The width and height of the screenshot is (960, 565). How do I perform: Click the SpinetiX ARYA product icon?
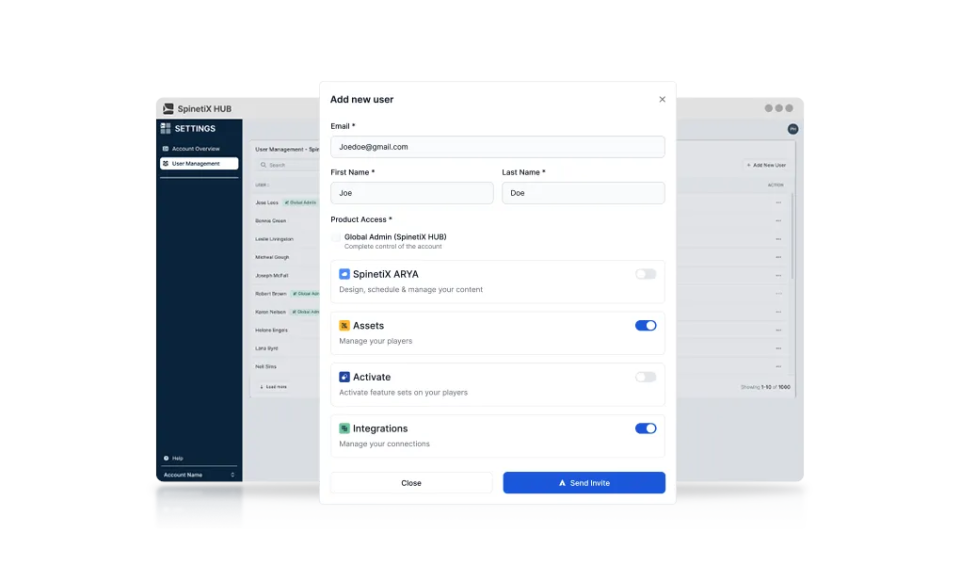344,274
